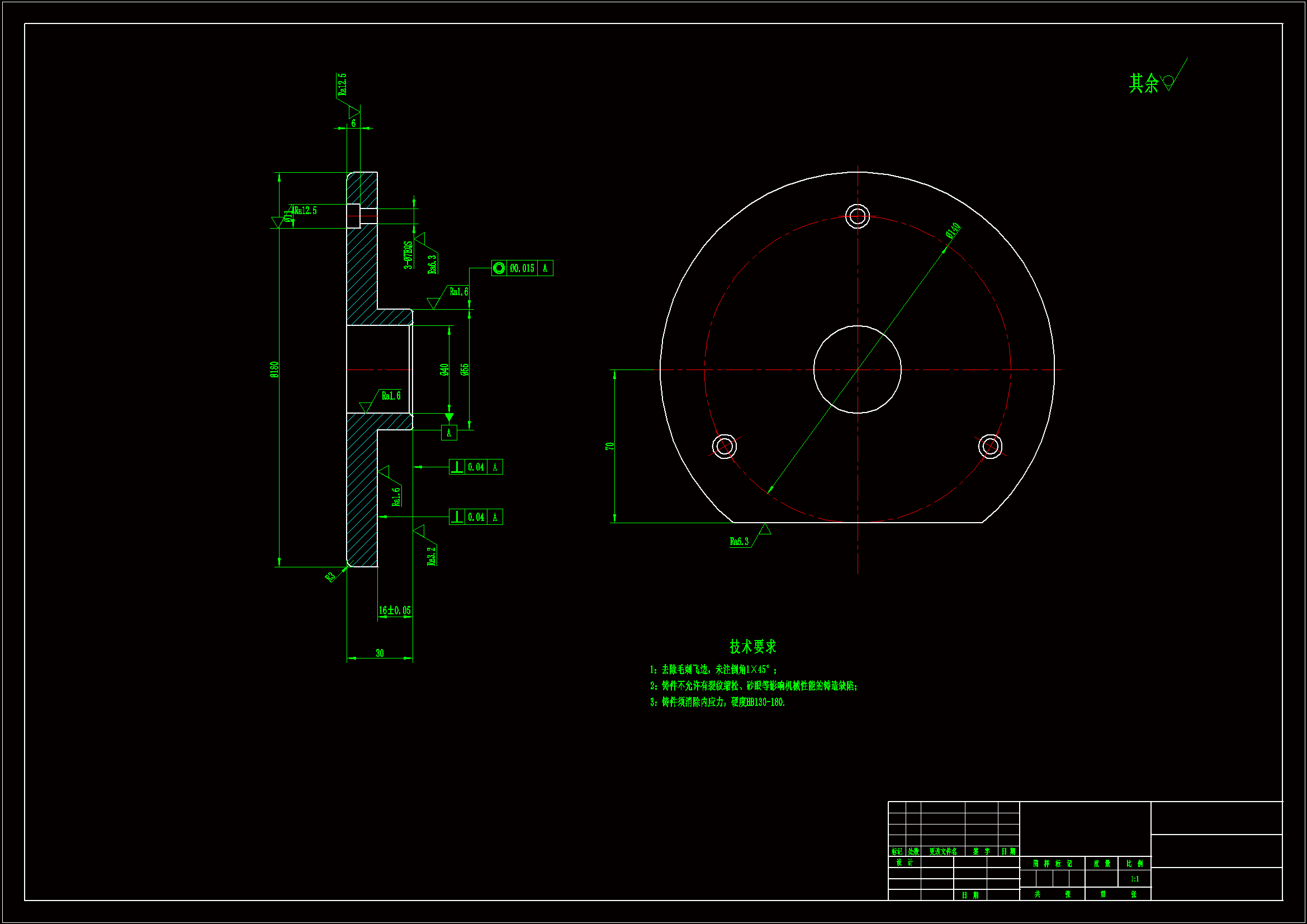Click the 70 height dimension text
The height and width of the screenshot is (924, 1307).
[610, 446]
